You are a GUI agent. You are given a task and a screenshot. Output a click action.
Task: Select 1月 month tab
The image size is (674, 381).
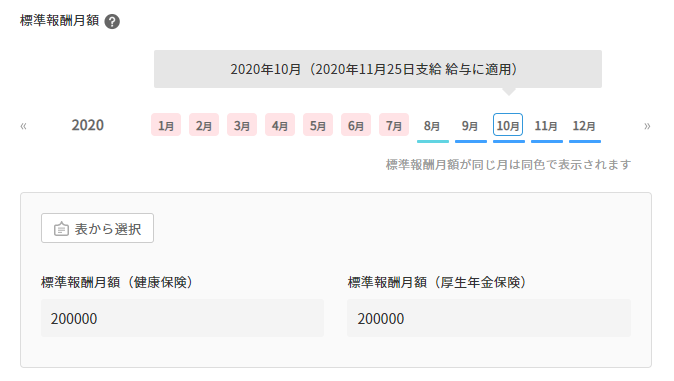[166, 125]
